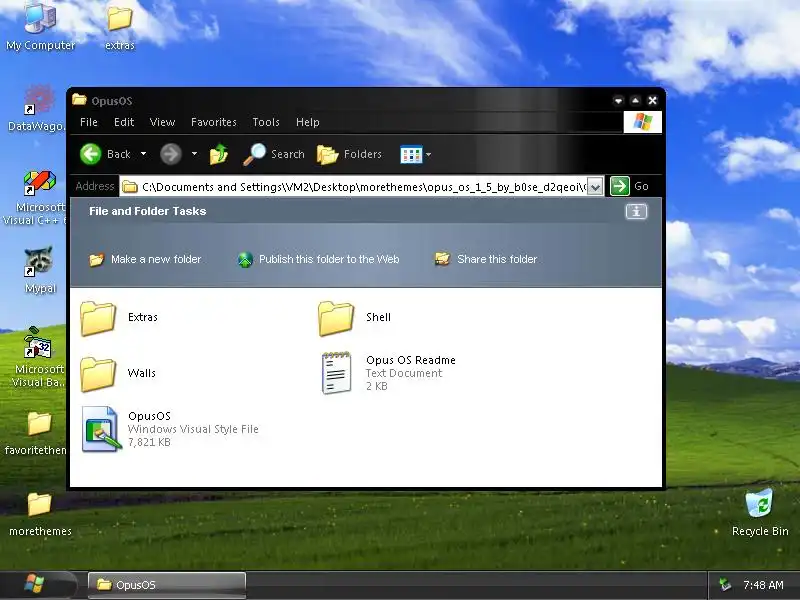Open the View menu
This screenshot has height=600, width=800.
162,122
